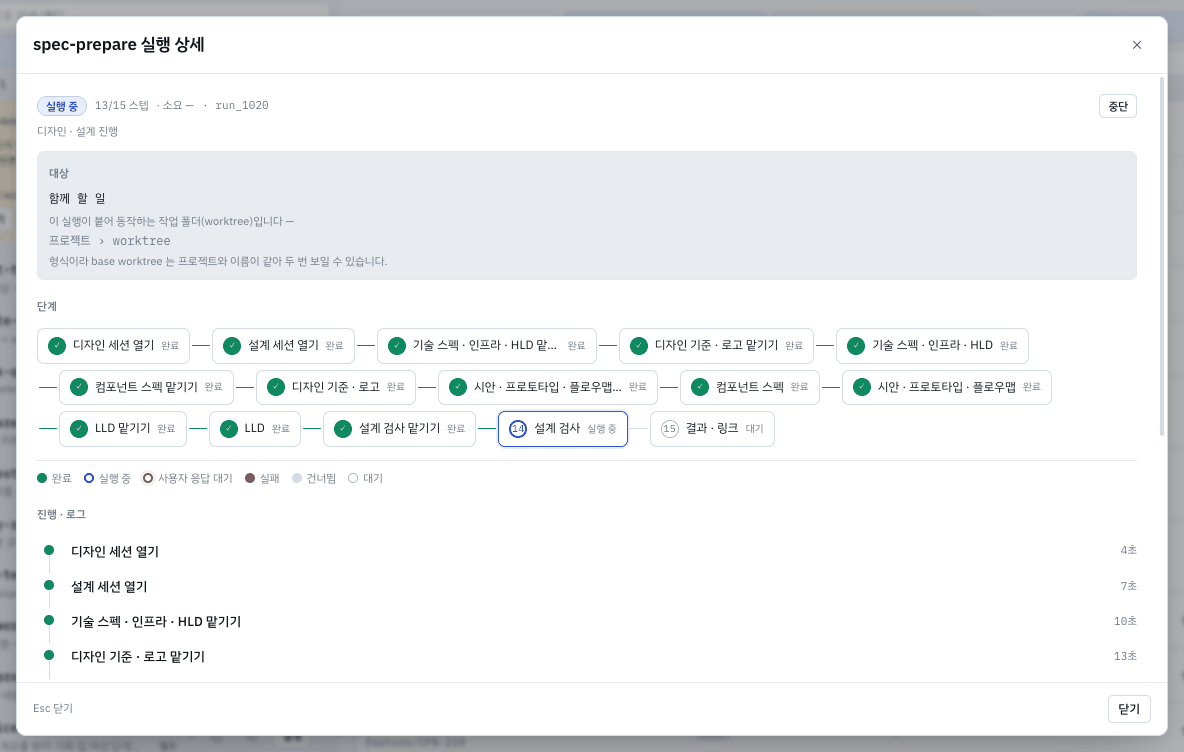Open the 시안 · 프로토타입 · 플로우맵... step chip
1184x752 pixels.
547,387
